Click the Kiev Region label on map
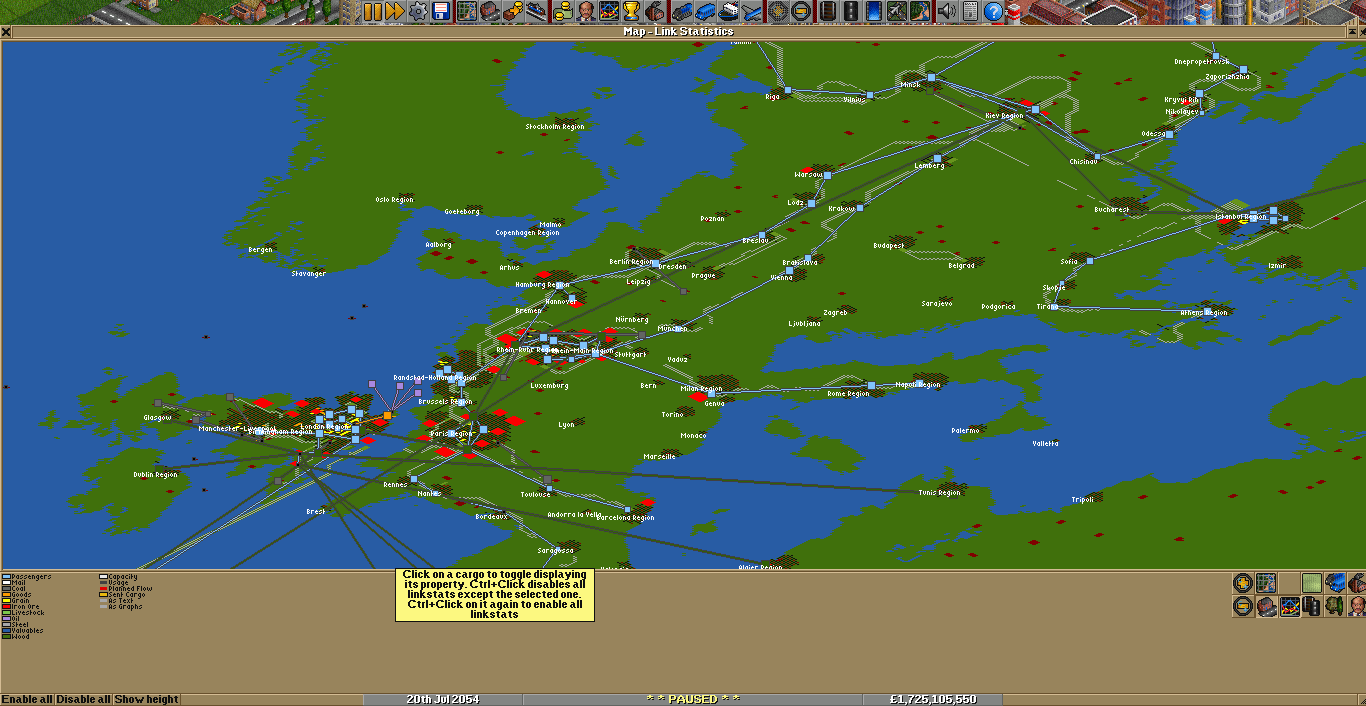 (1005, 115)
